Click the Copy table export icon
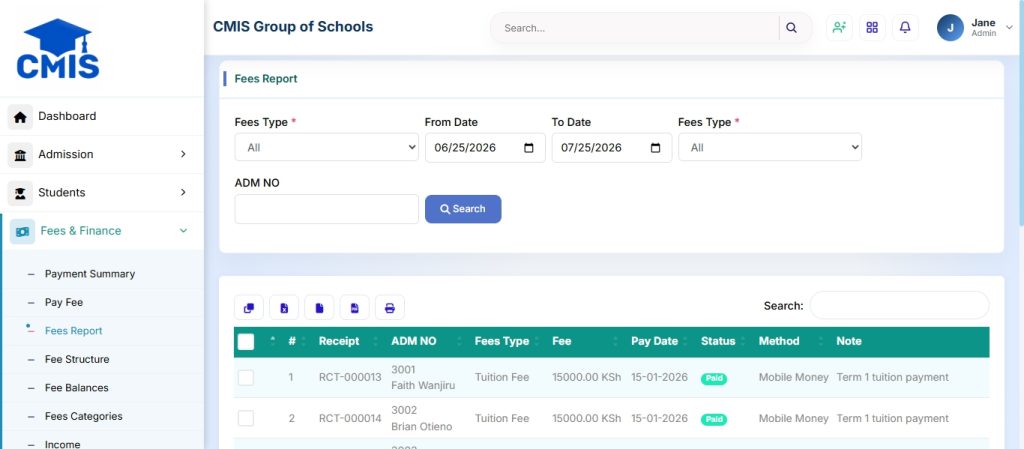The width and height of the screenshot is (1024, 449). point(249,308)
